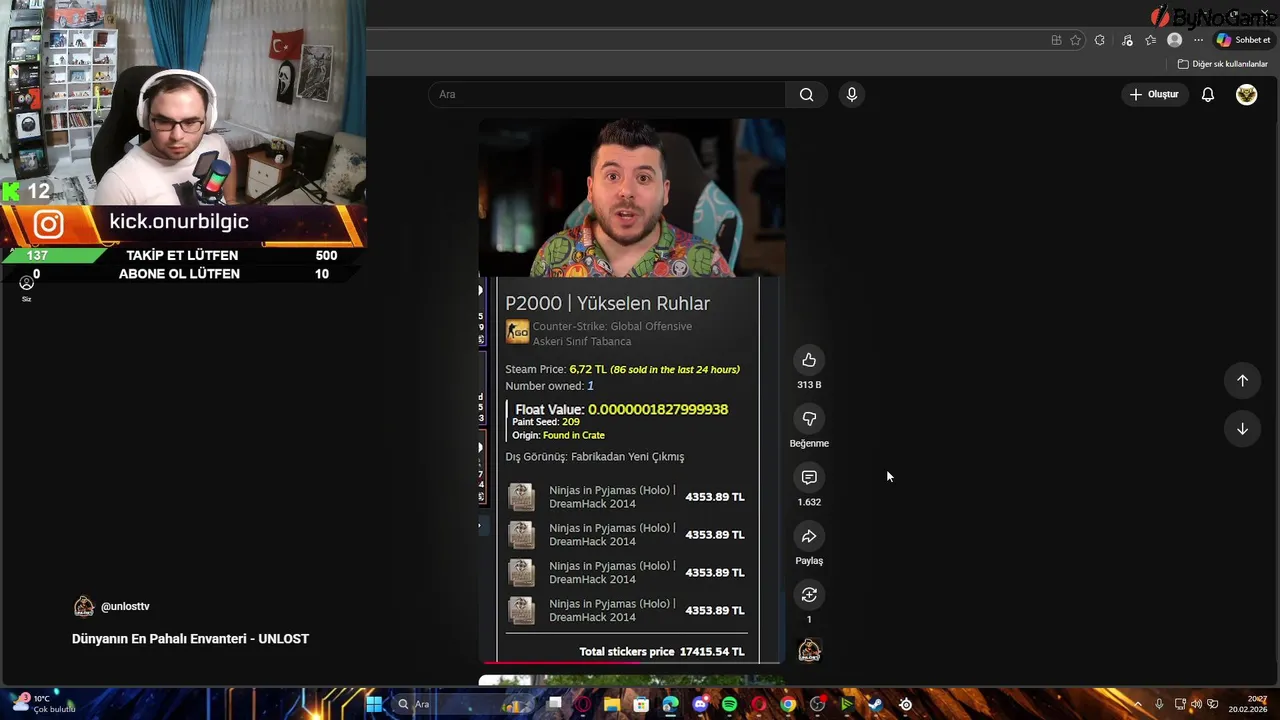
Task: Click the kick.onurbilgic overlay text
Action: tap(179, 221)
